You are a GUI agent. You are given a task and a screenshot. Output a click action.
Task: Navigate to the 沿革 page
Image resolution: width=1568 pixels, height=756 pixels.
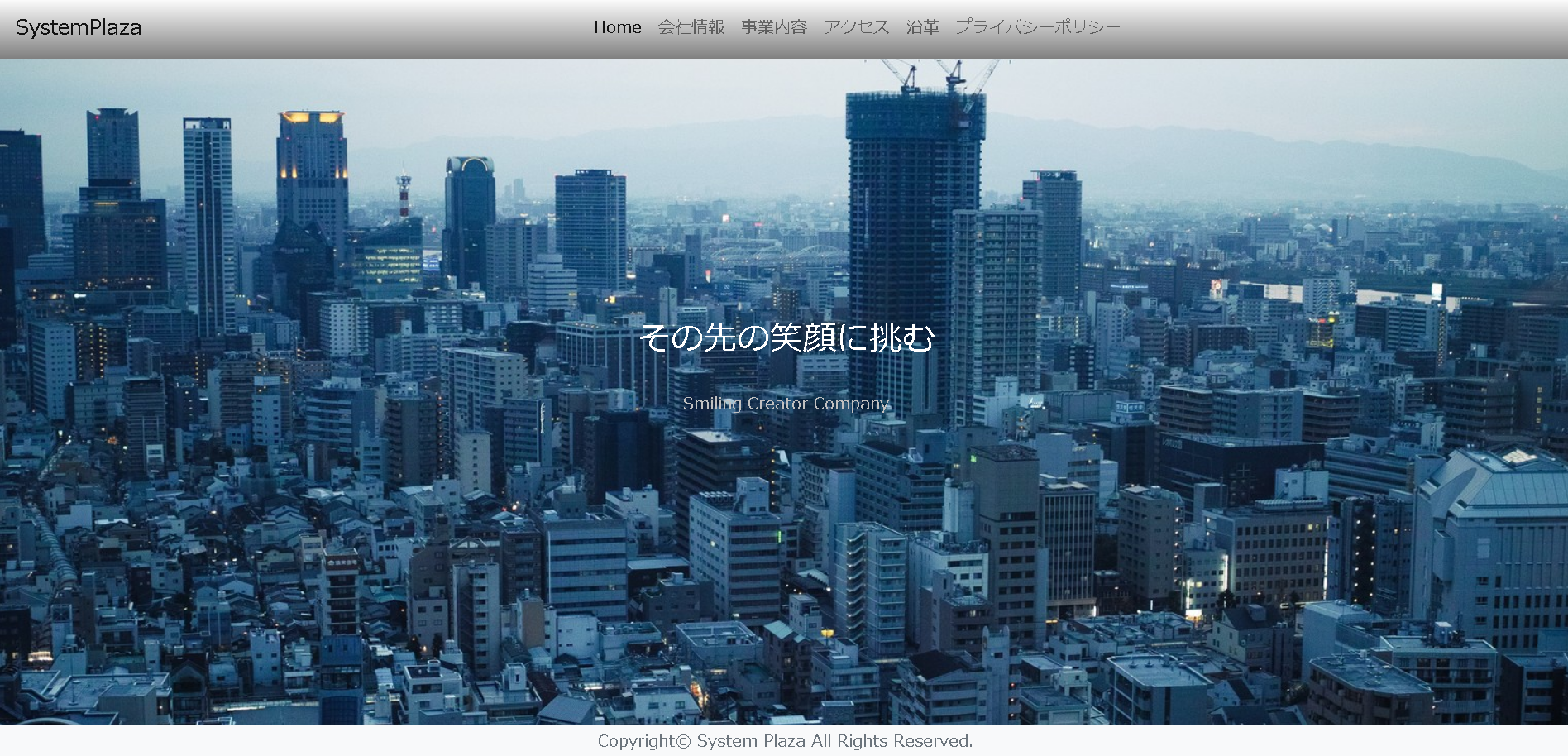click(x=922, y=27)
